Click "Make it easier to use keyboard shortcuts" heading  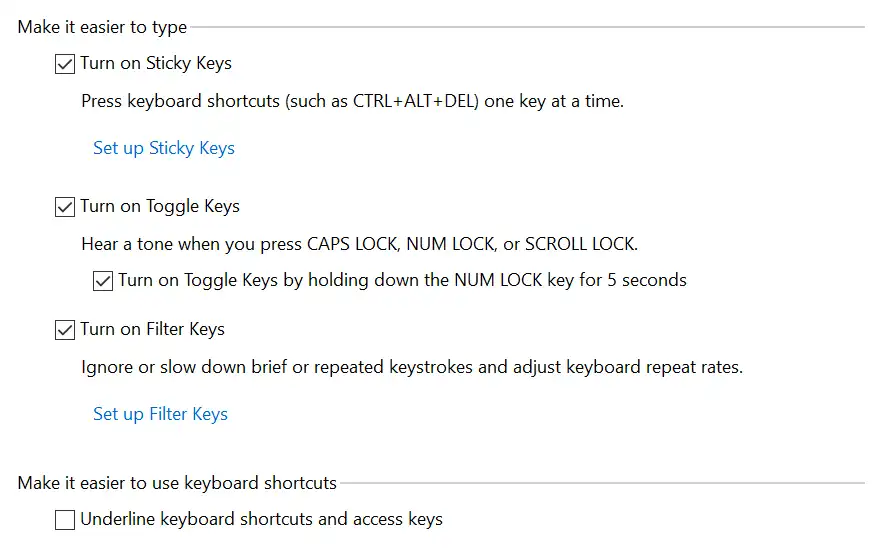[x=177, y=483]
